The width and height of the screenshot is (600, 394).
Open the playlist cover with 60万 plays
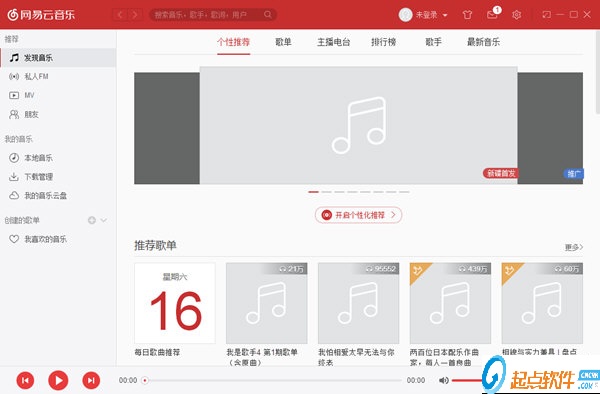542,303
